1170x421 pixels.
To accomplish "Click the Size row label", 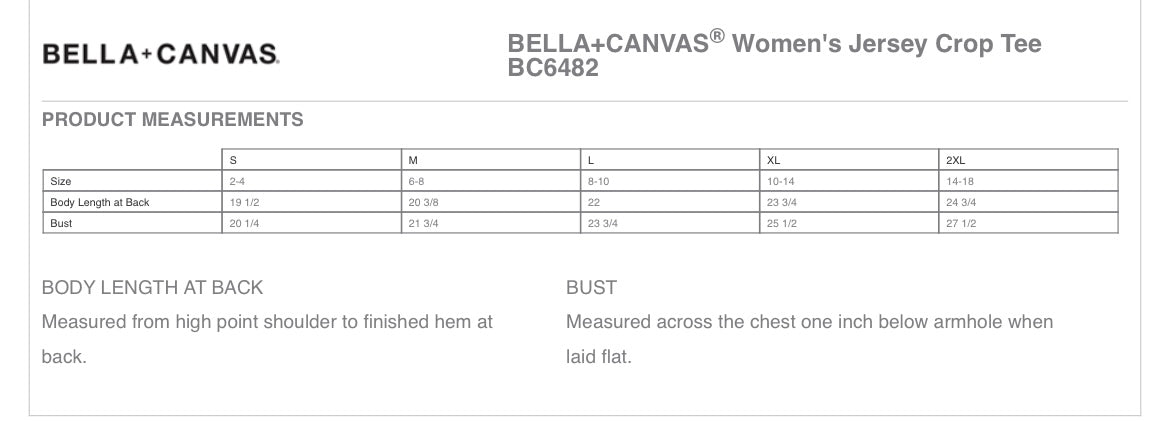I will pos(132,181).
